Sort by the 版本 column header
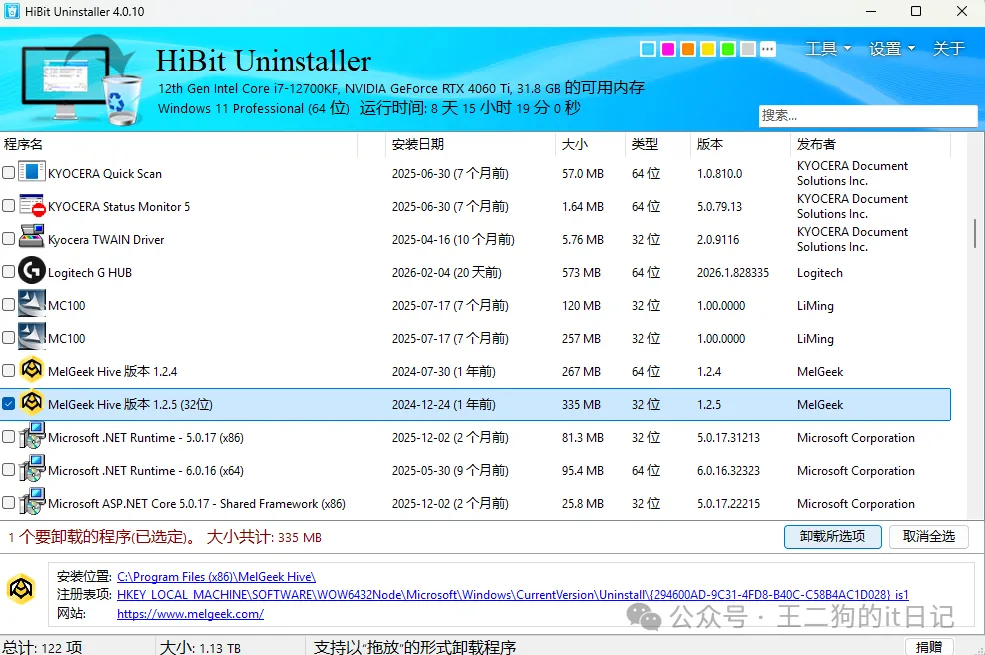Image resolution: width=985 pixels, height=655 pixels. (740, 144)
